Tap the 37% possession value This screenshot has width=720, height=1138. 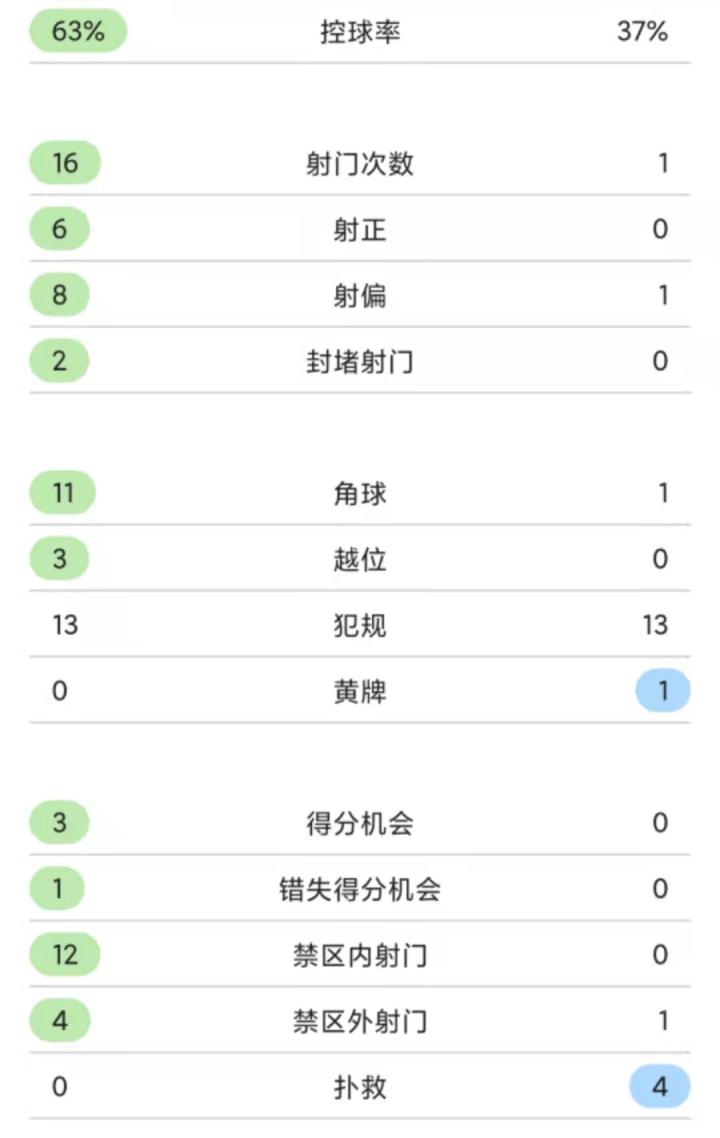642,32
